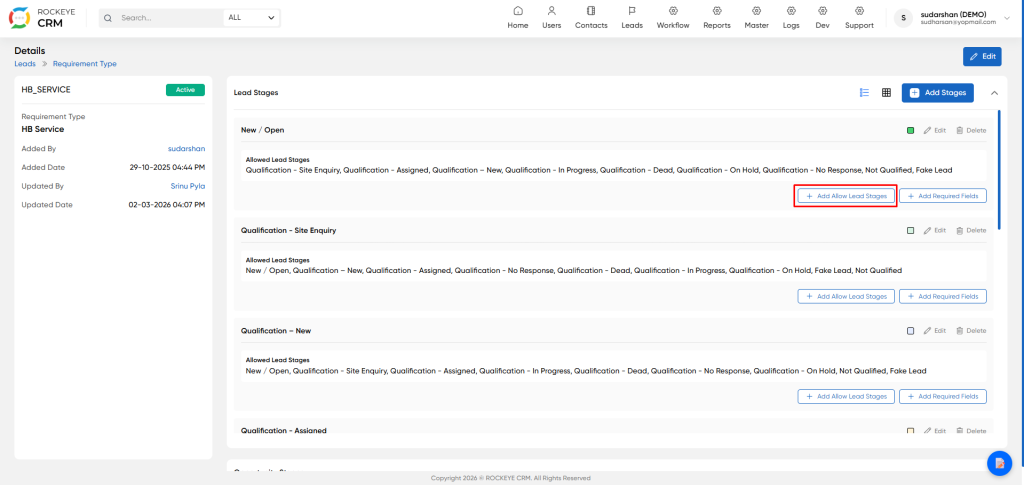The image size is (1024, 485).
Task: Open the Logs navigation item
Action: (x=791, y=18)
